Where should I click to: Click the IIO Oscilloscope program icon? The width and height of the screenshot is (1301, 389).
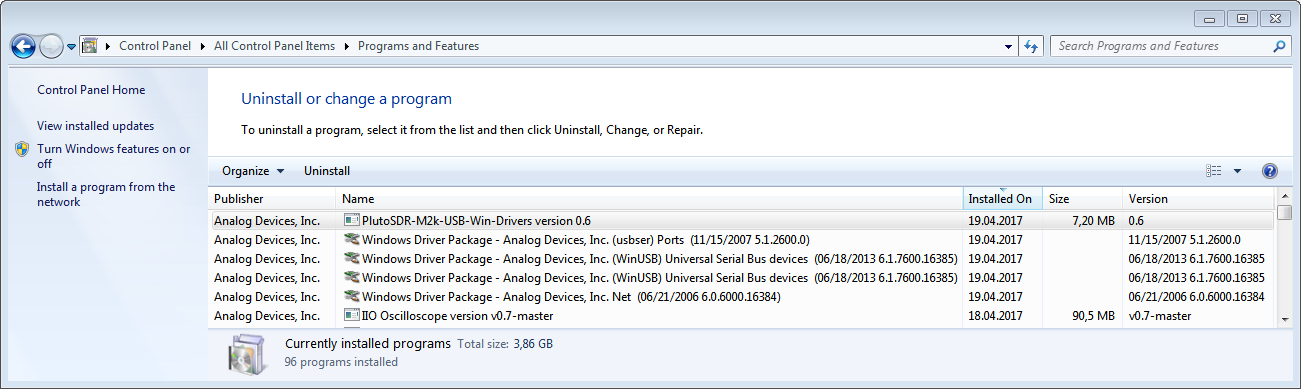351,316
